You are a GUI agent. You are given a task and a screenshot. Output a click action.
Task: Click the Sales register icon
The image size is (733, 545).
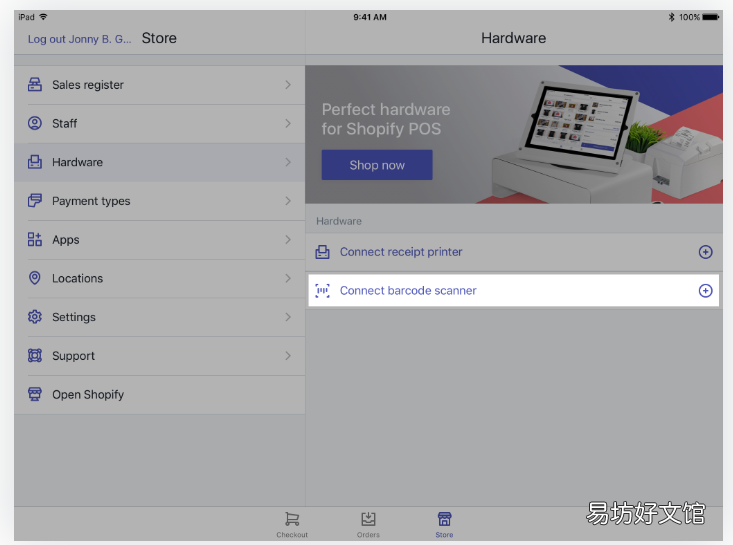pos(35,85)
